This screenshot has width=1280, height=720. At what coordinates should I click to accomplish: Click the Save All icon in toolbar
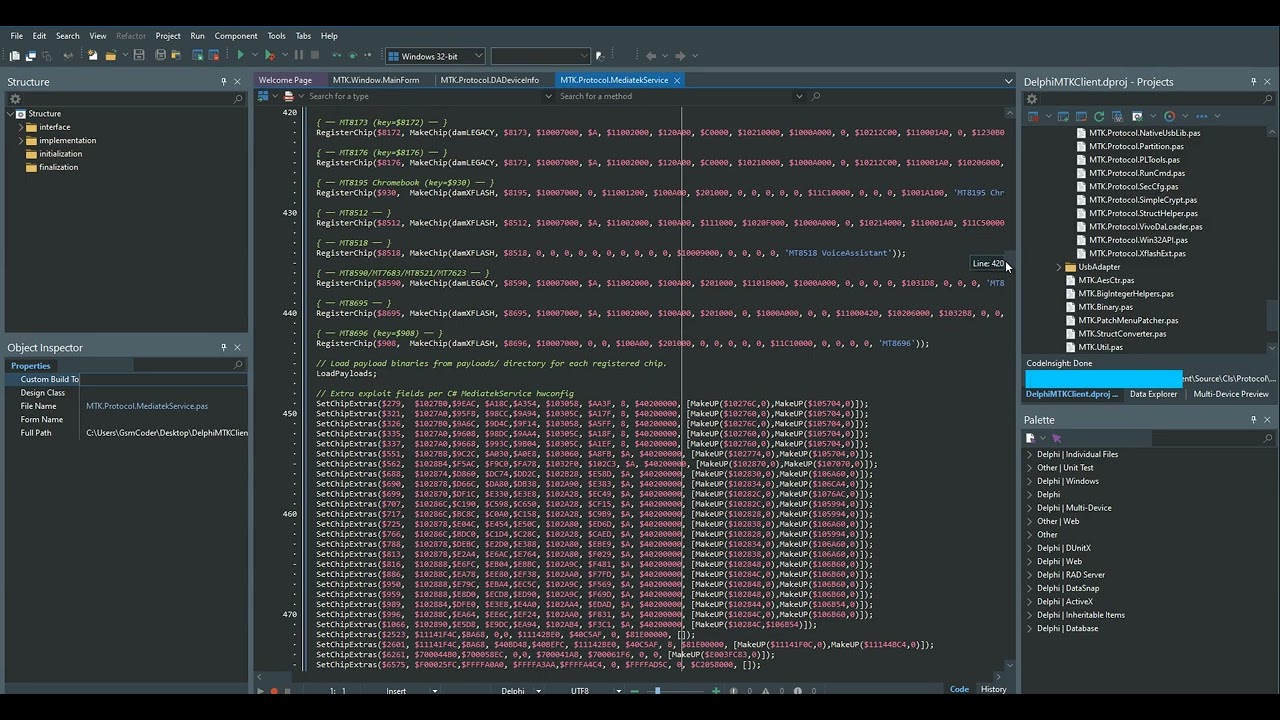pos(160,55)
